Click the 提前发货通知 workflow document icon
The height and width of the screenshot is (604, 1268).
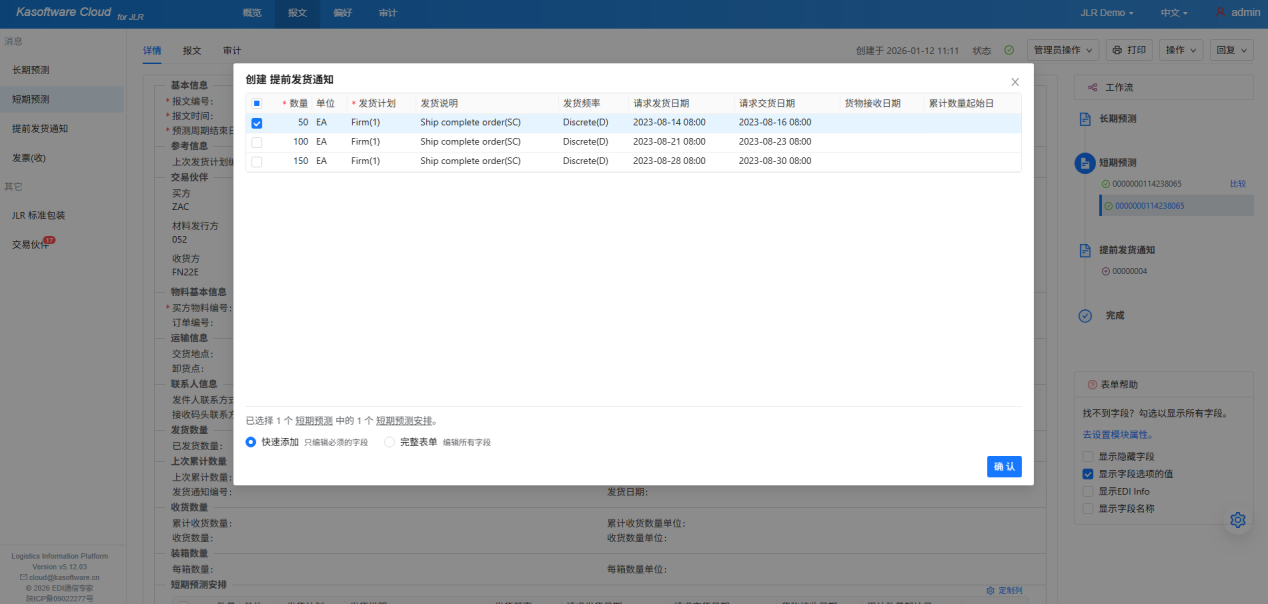click(1085, 250)
